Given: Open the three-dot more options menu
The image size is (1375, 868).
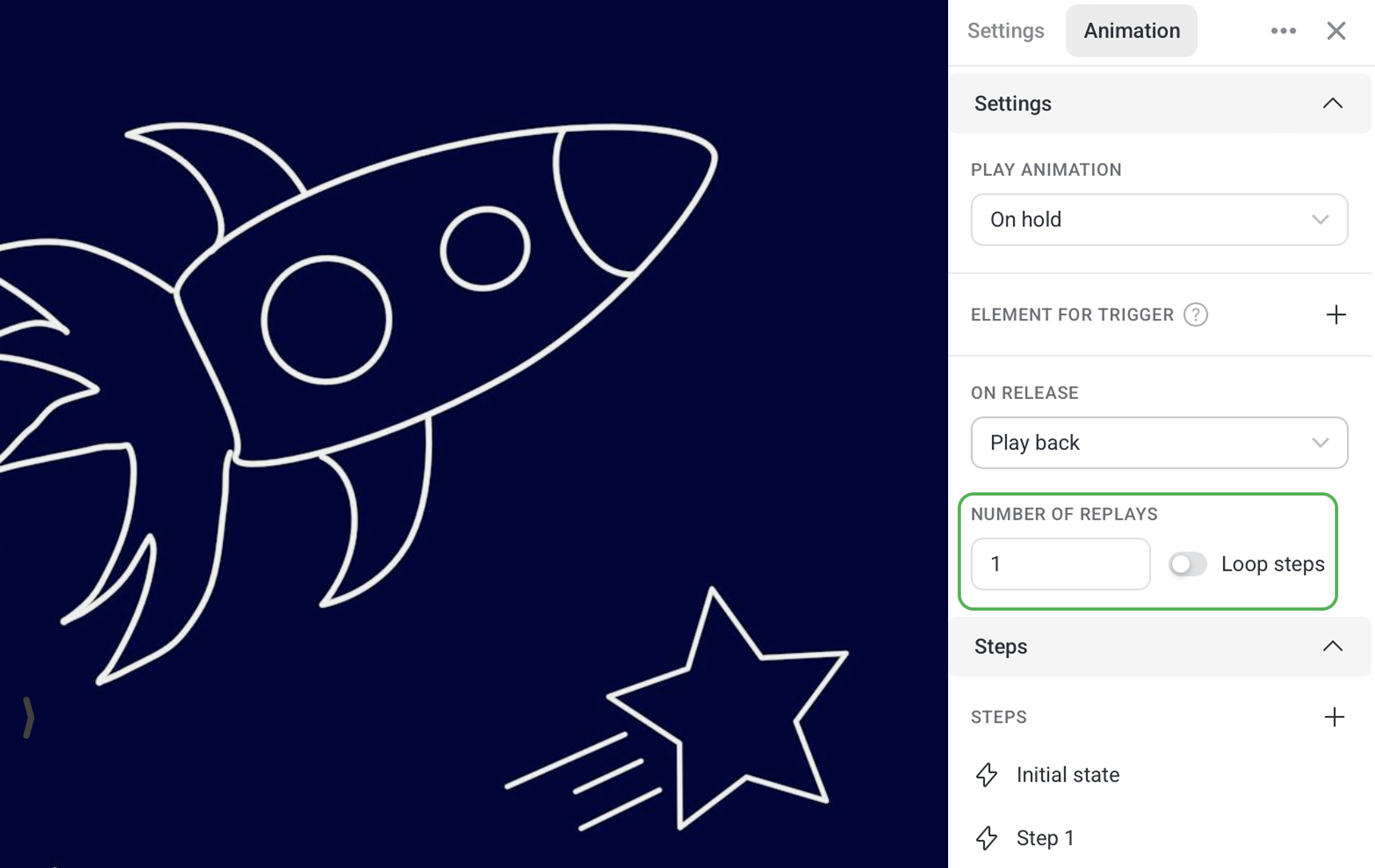Looking at the screenshot, I should click(x=1283, y=30).
